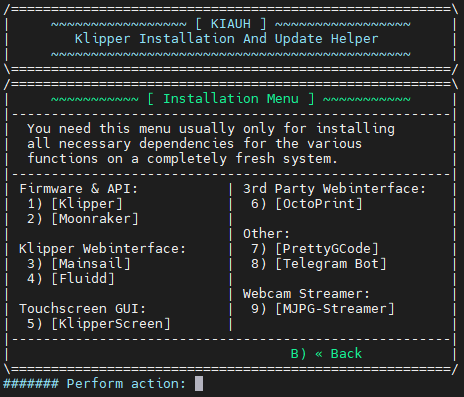Screen dimensions: 464x397
Task: Click the 'all necessary dependencies' description line
Action: 195,144
